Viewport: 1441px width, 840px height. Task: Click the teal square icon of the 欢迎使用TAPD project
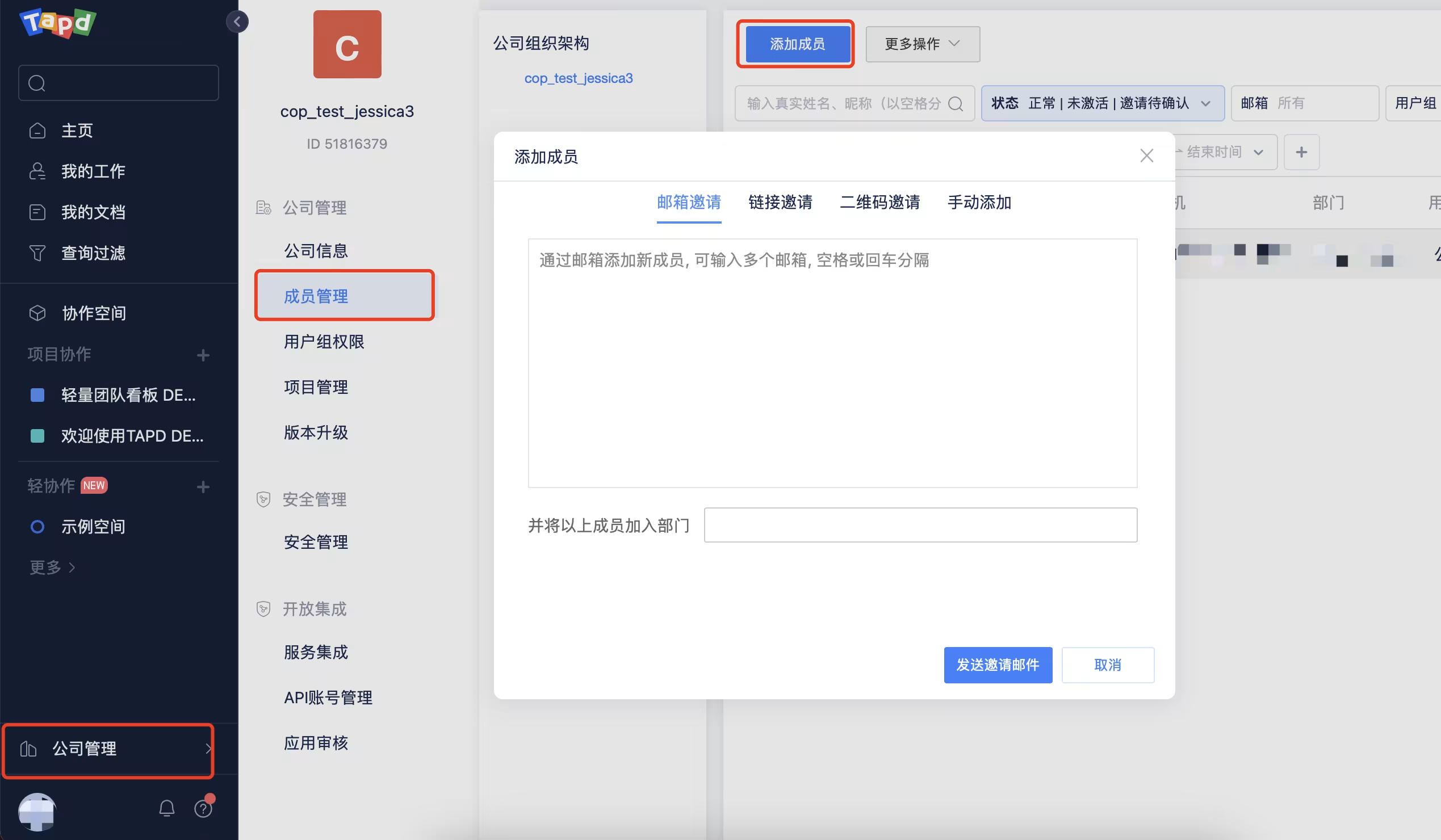tap(37, 436)
